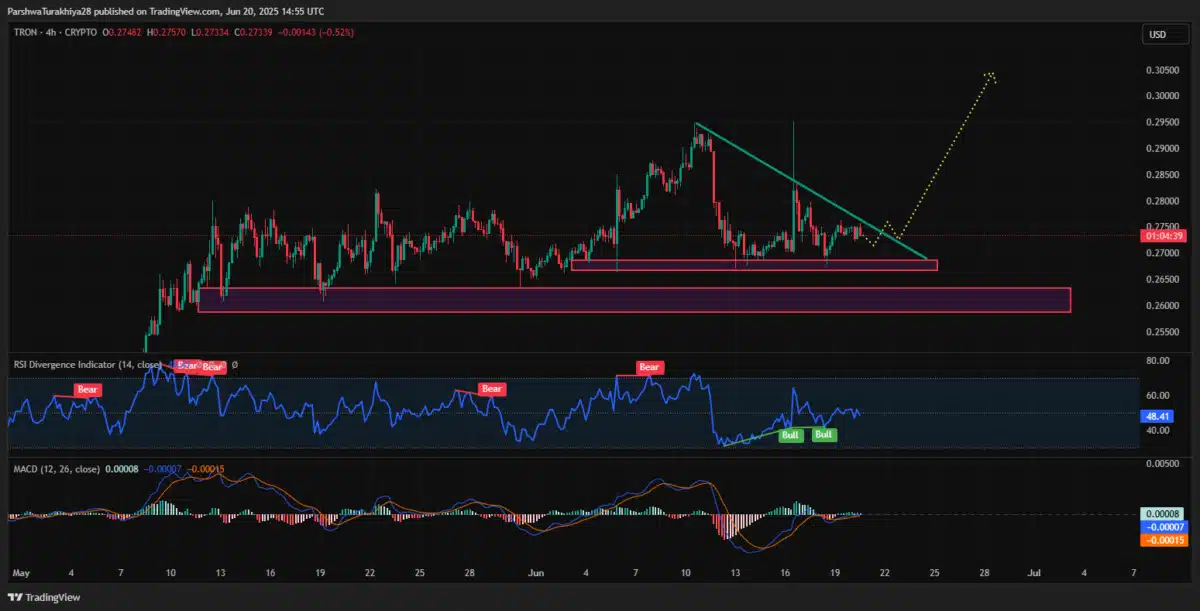The height and width of the screenshot is (611, 1200).
Task: Click the 0.30000 price axis label
Action: [x=1161, y=96]
